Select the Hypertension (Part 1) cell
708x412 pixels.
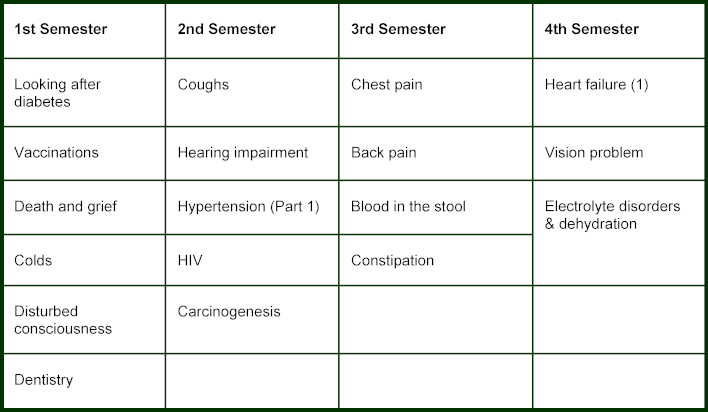(x=252, y=207)
